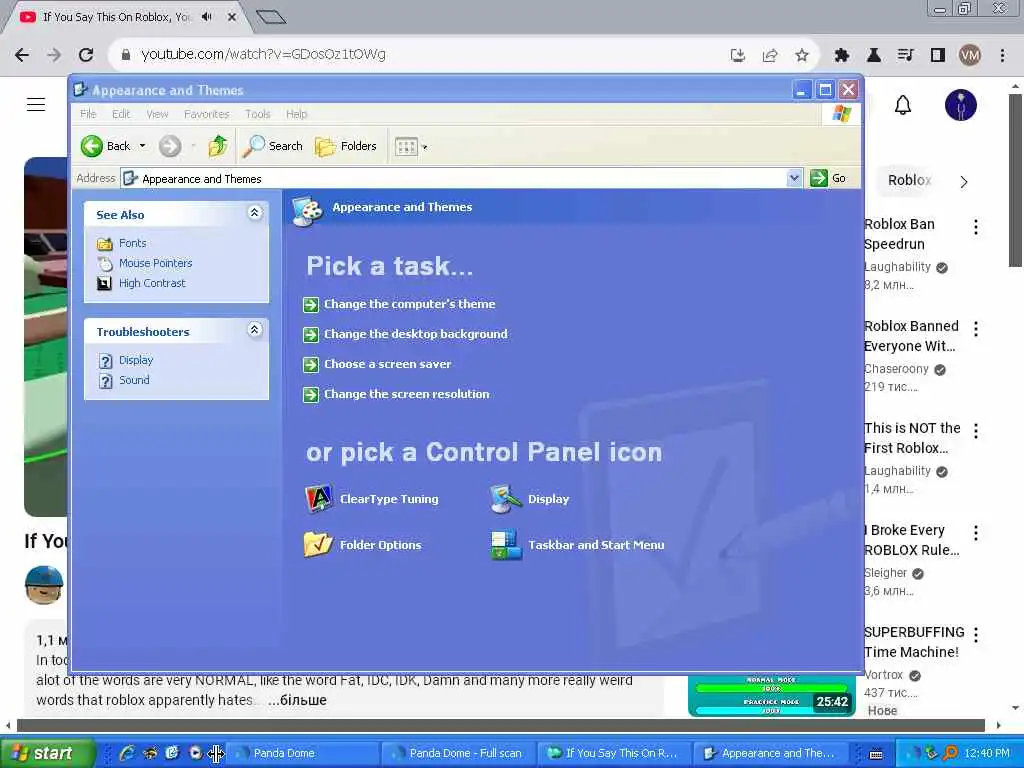Image resolution: width=1024 pixels, height=768 pixels.
Task: Click the install/download icon in the address bar
Action: (738, 56)
